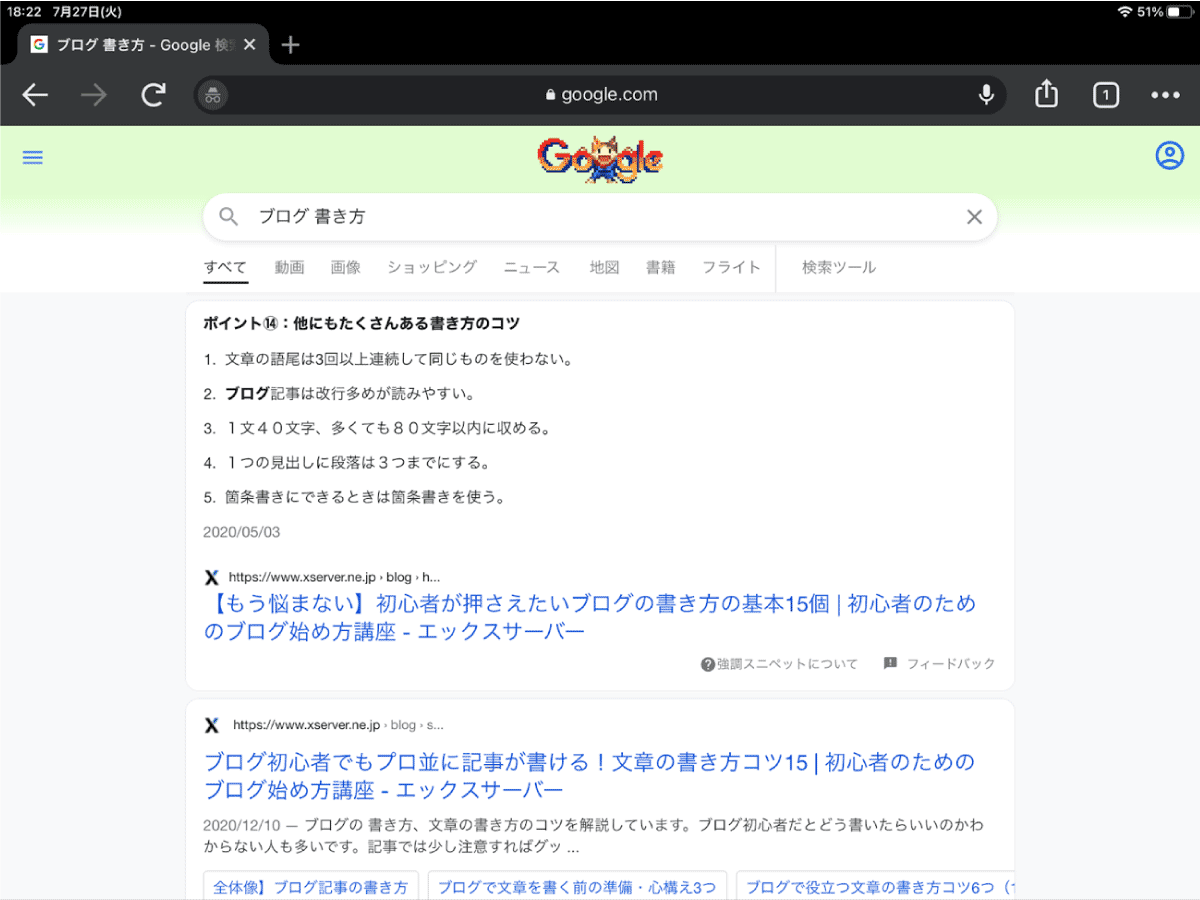Image resolution: width=1200 pixels, height=900 pixels.
Task: Switch to the 書籍 tab
Action: (x=660, y=267)
